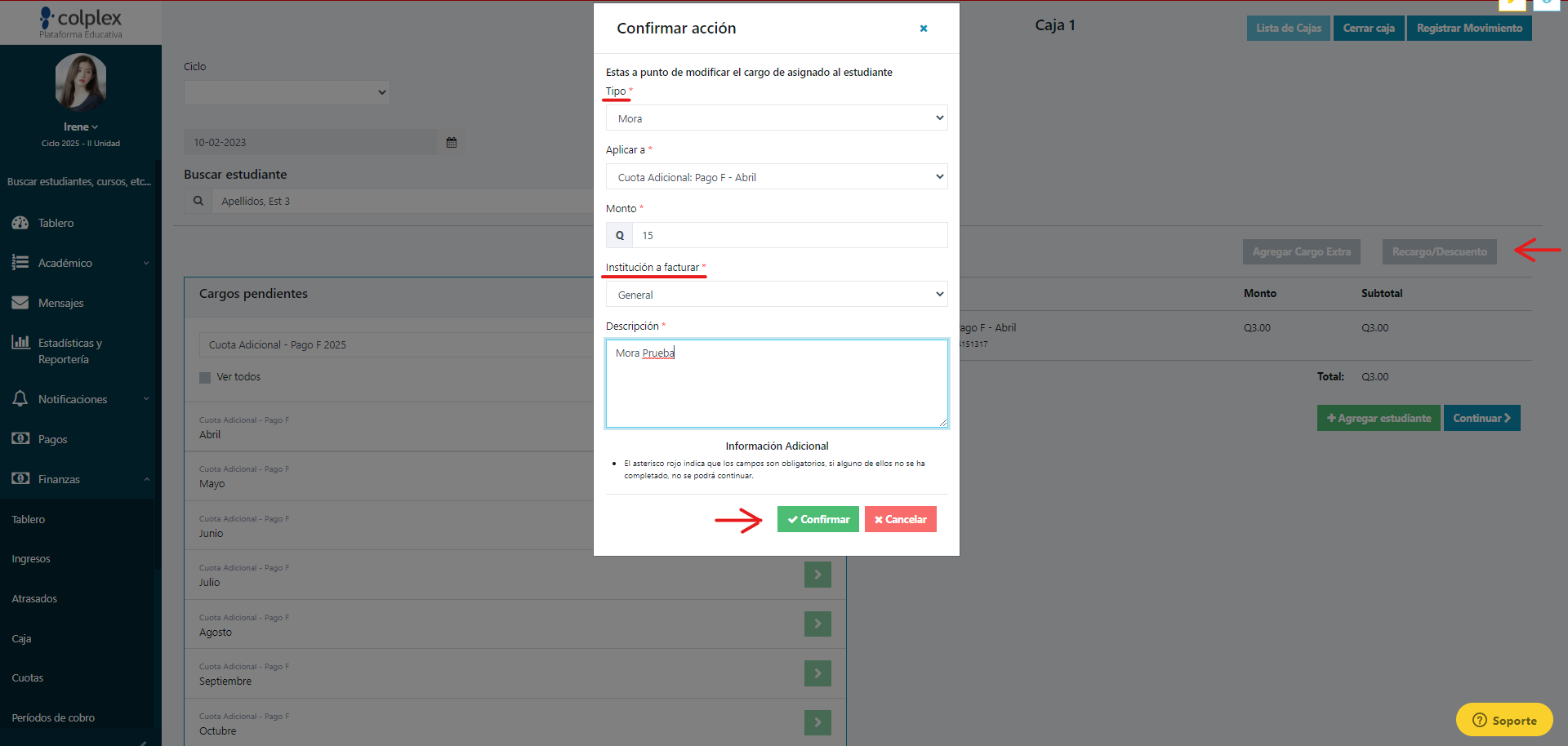The image size is (1568, 746).
Task: Click Registrar Movimiento button
Action: tap(1468, 28)
